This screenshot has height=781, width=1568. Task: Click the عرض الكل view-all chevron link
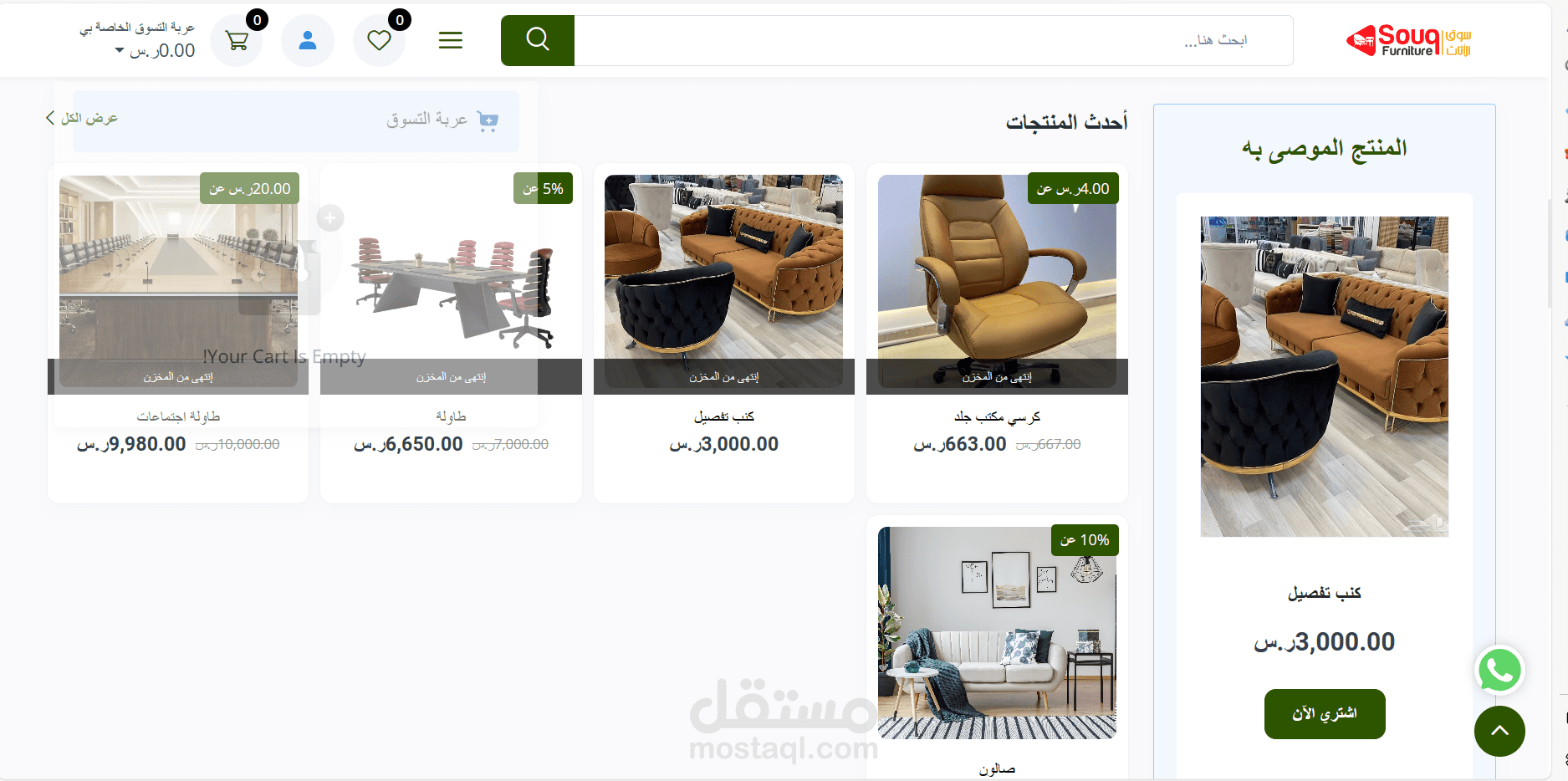tap(82, 118)
